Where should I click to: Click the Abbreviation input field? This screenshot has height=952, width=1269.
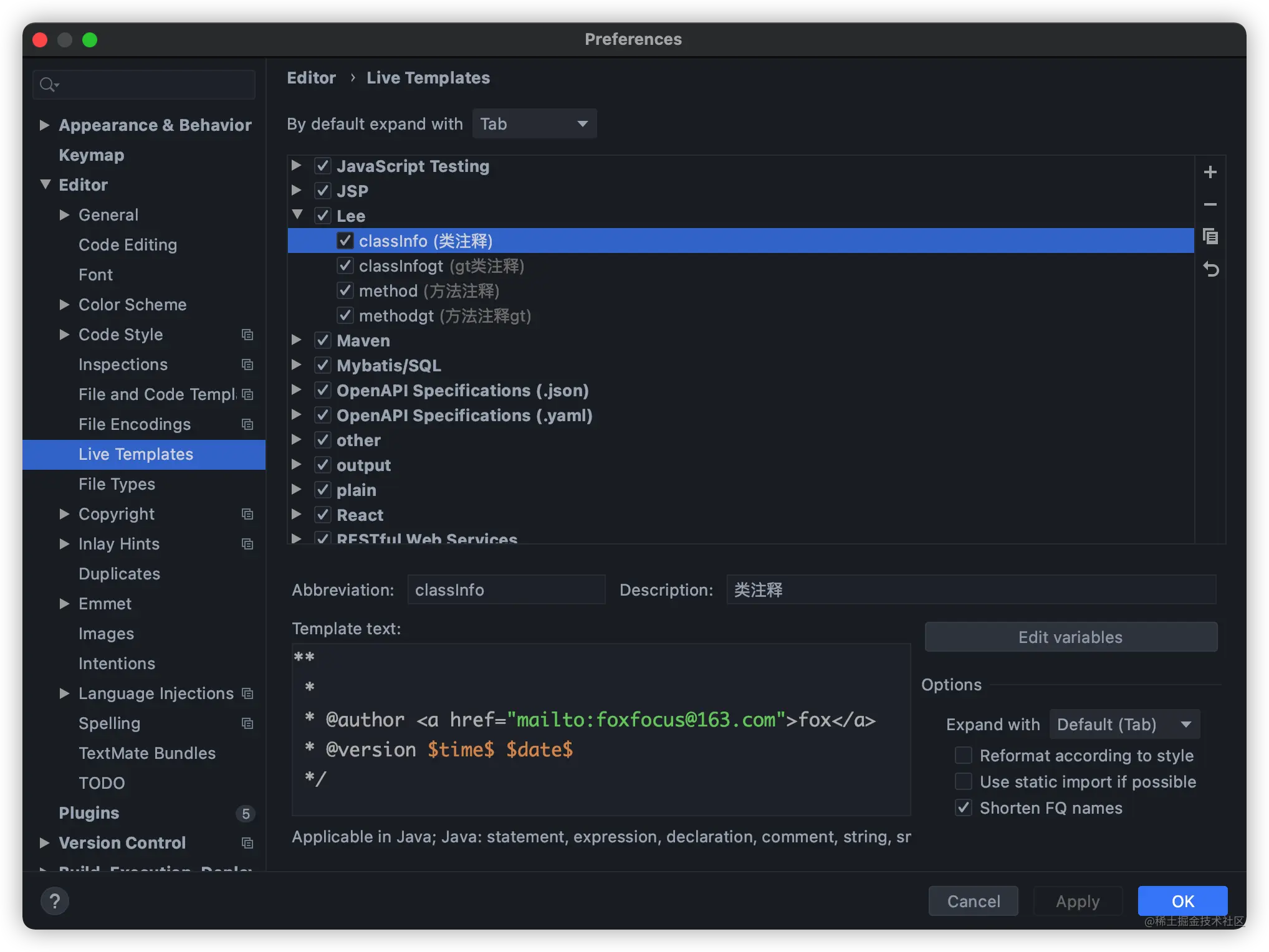[506, 589]
